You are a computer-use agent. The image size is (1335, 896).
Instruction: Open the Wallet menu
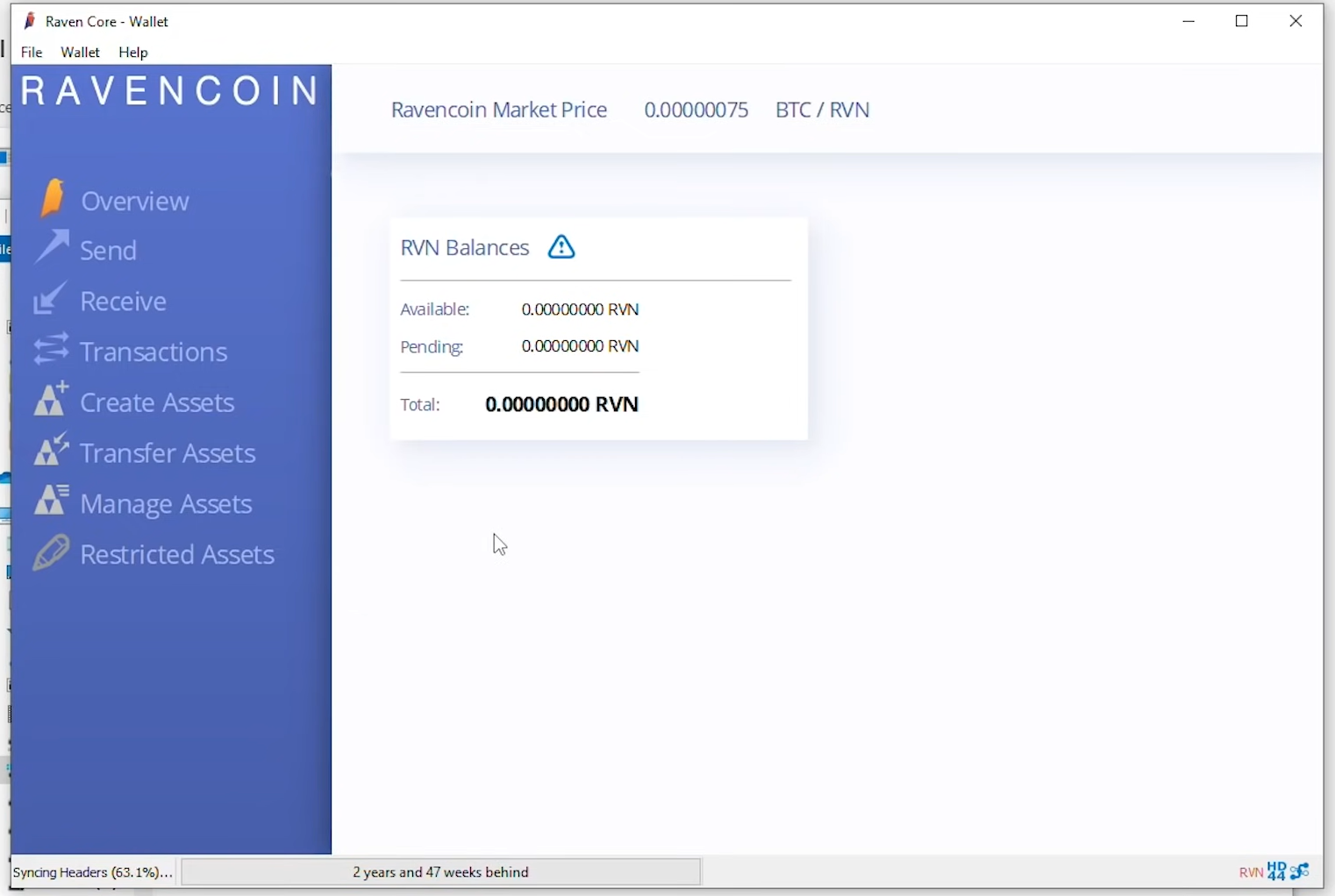pos(80,52)
